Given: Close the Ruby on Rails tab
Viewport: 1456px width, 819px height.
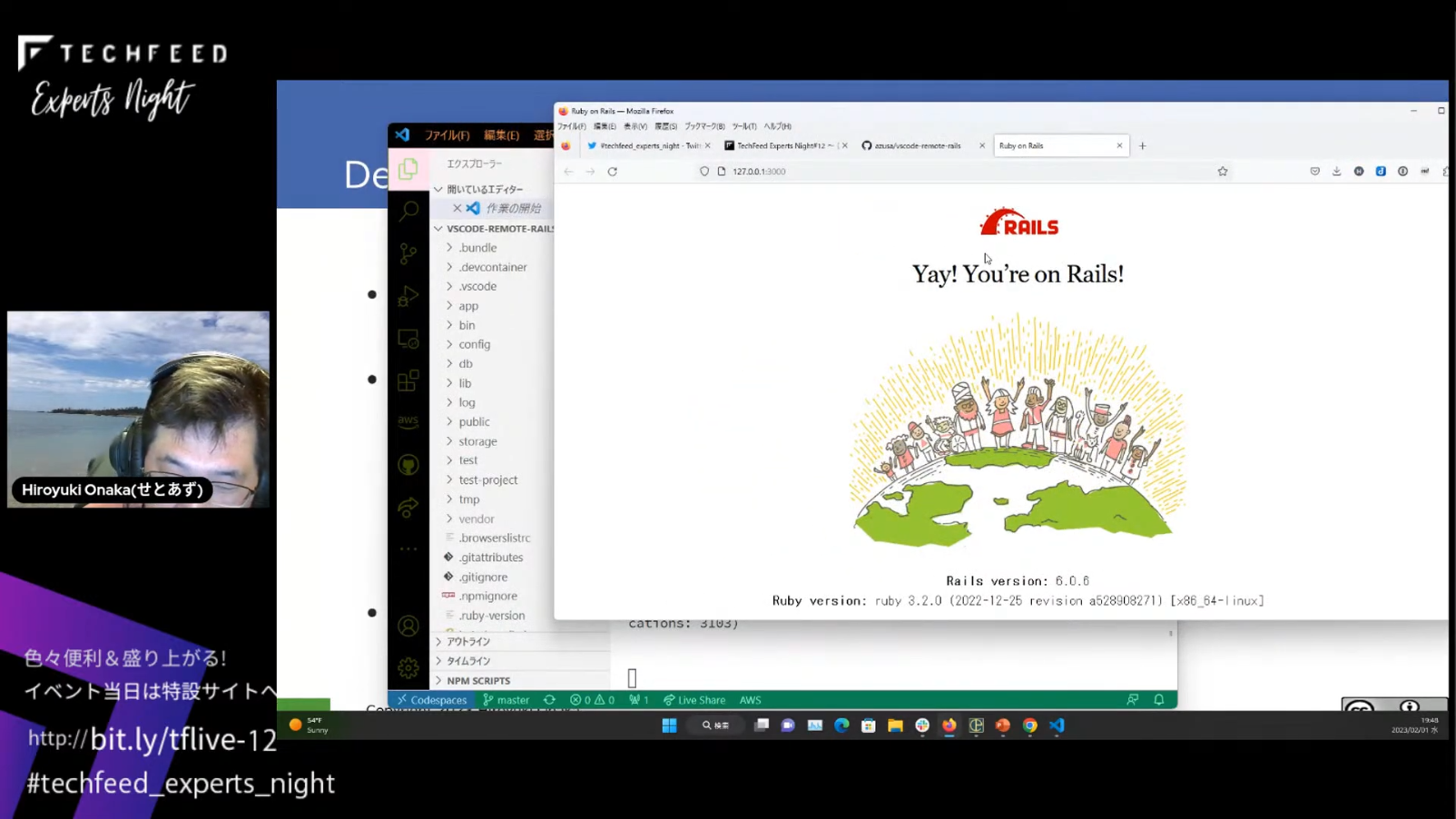Looking at the screenshot, I should point(1119,146).
